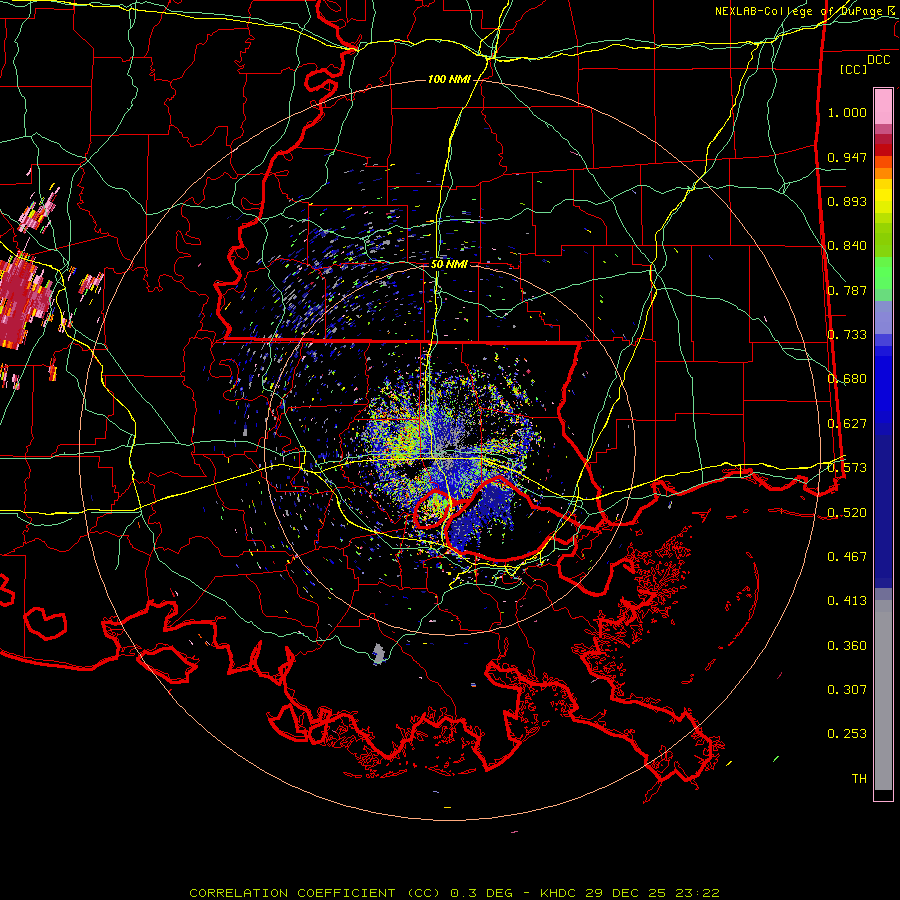The height and width of the screenshot is (900, 900).
Task: Click the [CC] units label
Action: coord(854,69)
